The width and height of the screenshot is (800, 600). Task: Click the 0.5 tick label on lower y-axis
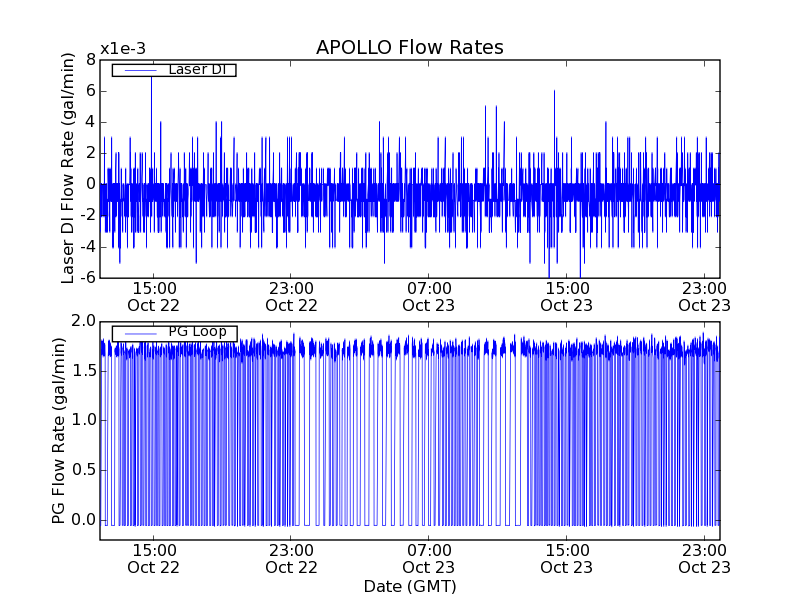83,470
